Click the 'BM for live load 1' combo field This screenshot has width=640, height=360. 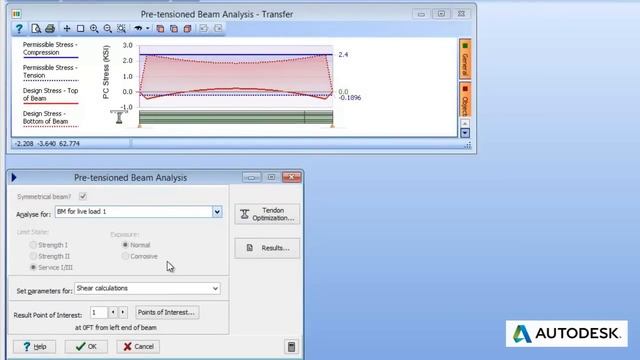[134, 211]
